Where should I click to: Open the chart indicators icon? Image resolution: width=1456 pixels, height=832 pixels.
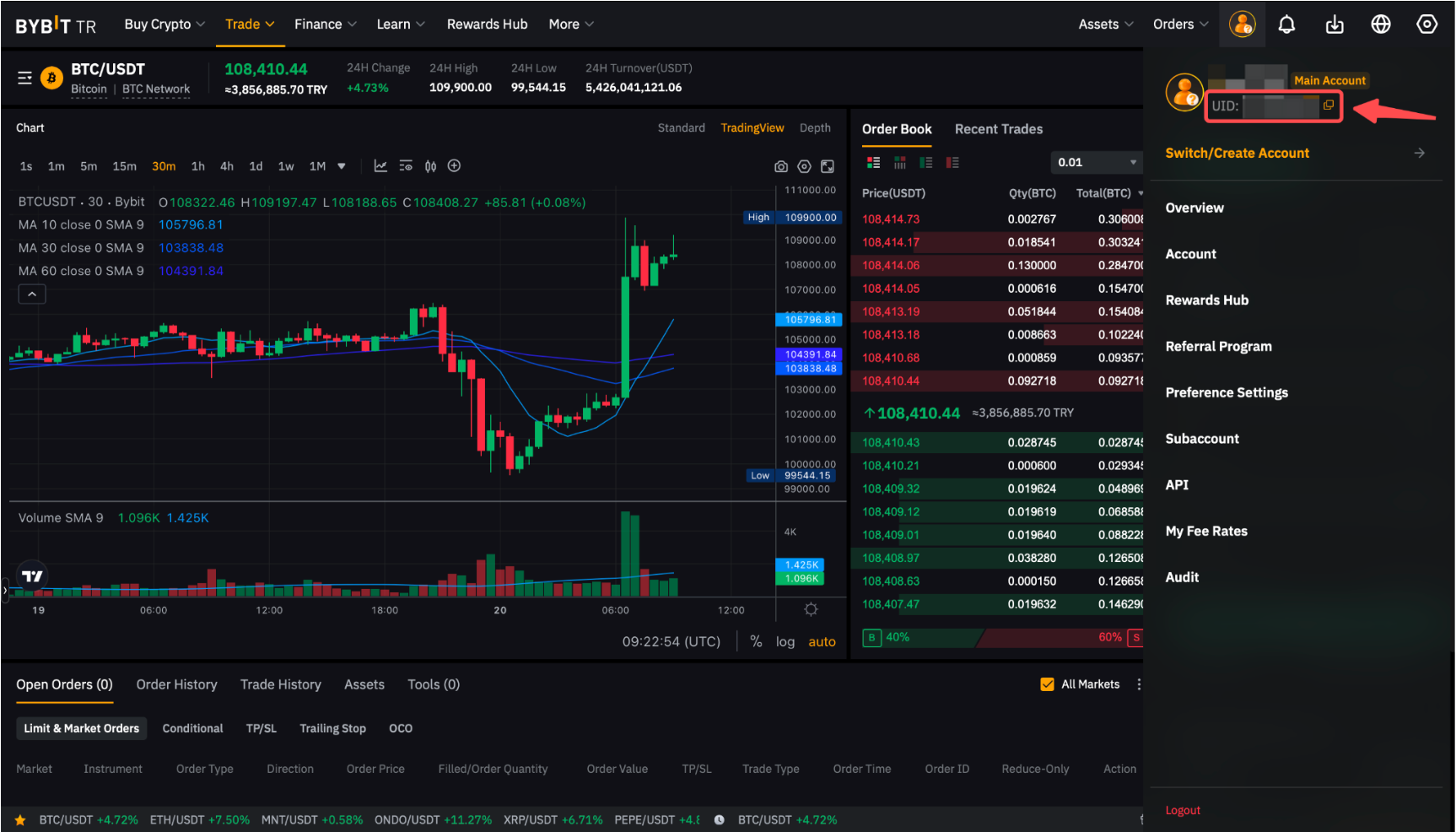(x=380, y=166)
